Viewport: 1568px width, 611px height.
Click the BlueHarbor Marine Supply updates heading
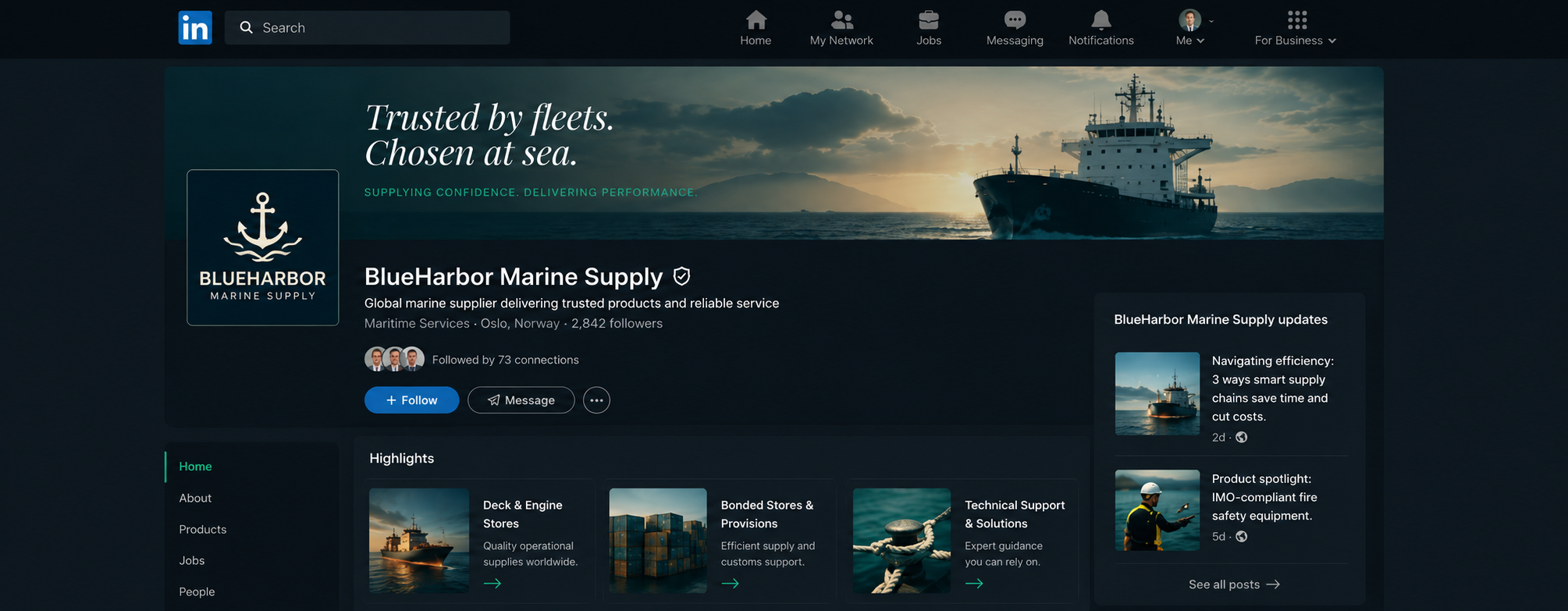coord(1221,319)
